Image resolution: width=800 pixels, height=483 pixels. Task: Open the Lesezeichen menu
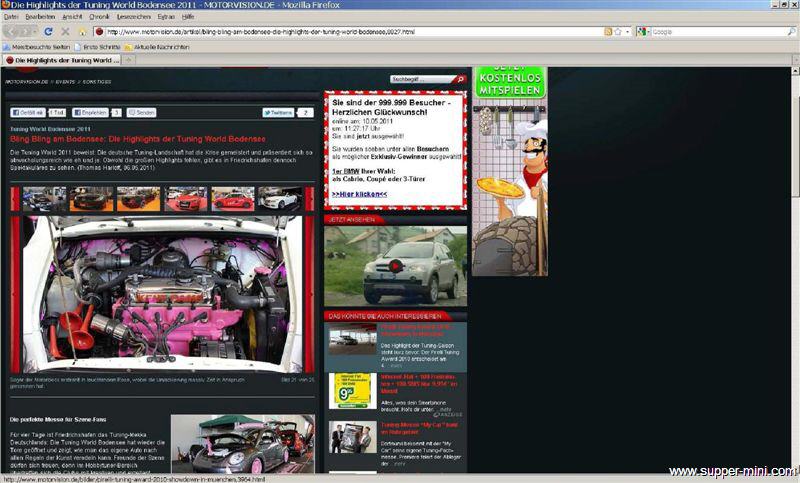(134, 17)
